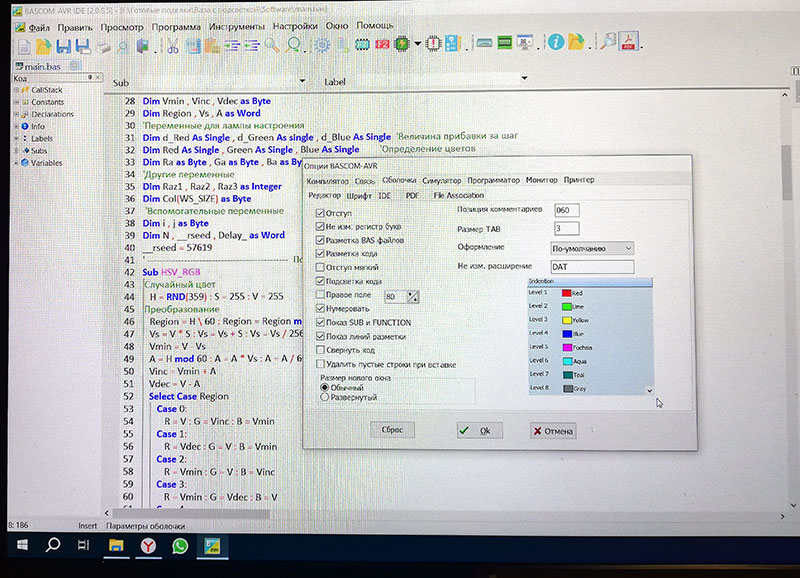The width and height of the screenshot is (800, 578).
Task: Toggle the Не изм. регистр букв checkbox
Action: 320,226
